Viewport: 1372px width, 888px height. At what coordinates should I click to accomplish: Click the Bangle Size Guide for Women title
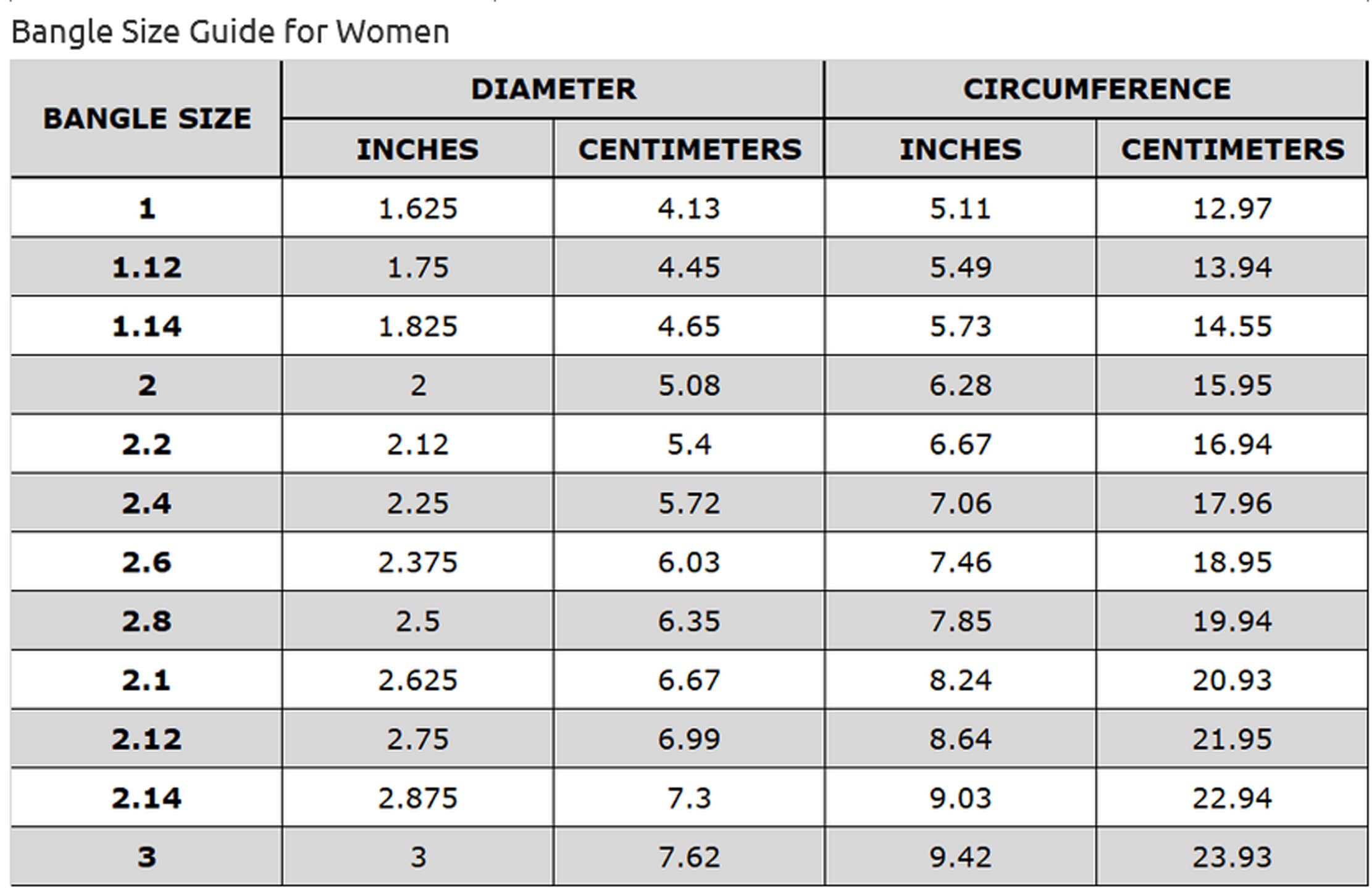[x=230, y=31]
